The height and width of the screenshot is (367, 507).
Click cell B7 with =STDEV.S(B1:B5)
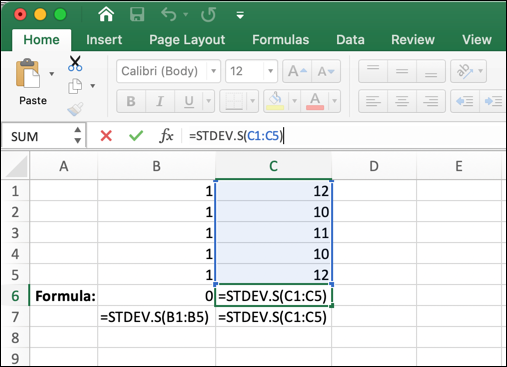156,317
